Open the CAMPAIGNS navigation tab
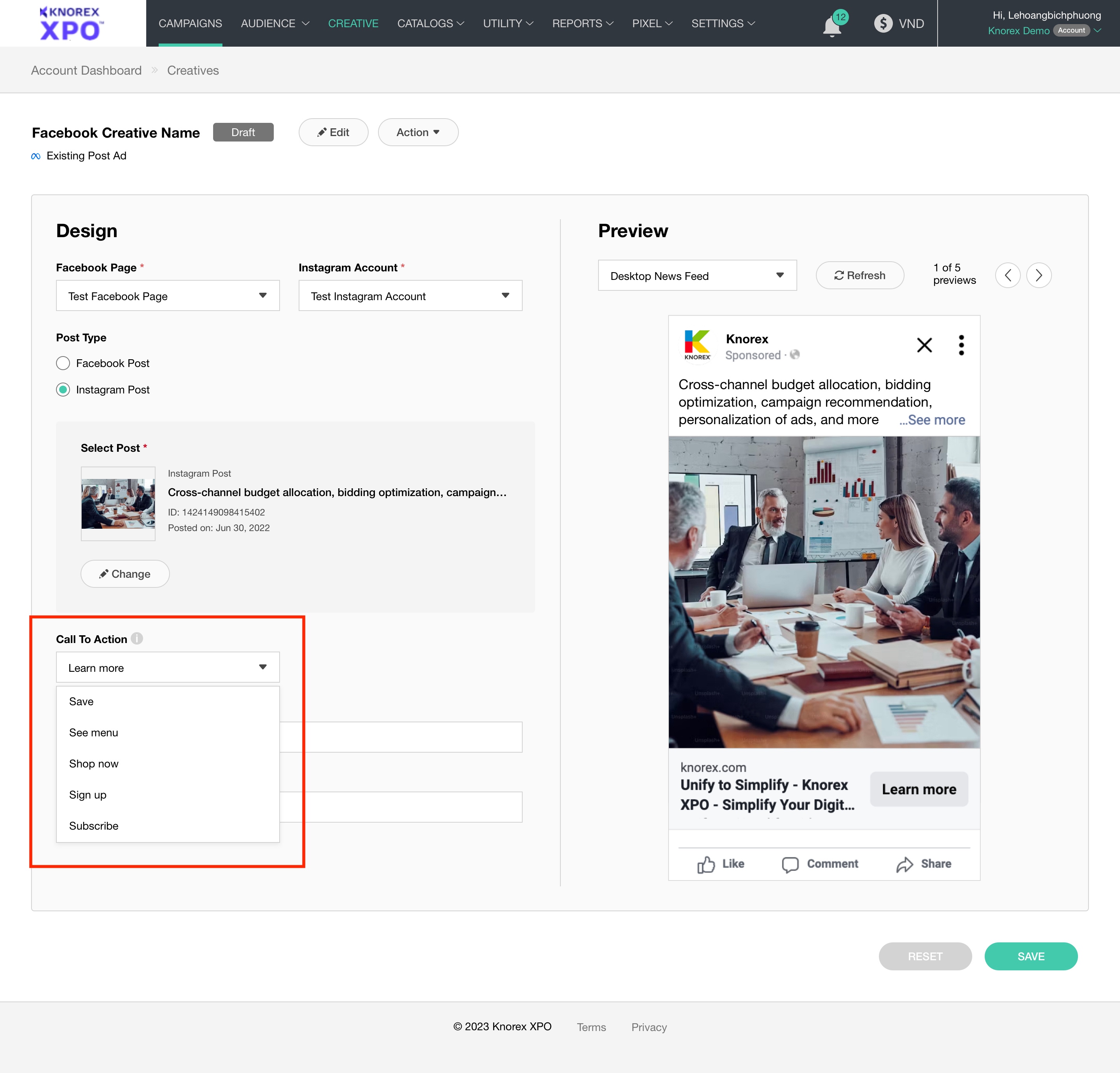 pyautogui.click(x=190, y=23)
